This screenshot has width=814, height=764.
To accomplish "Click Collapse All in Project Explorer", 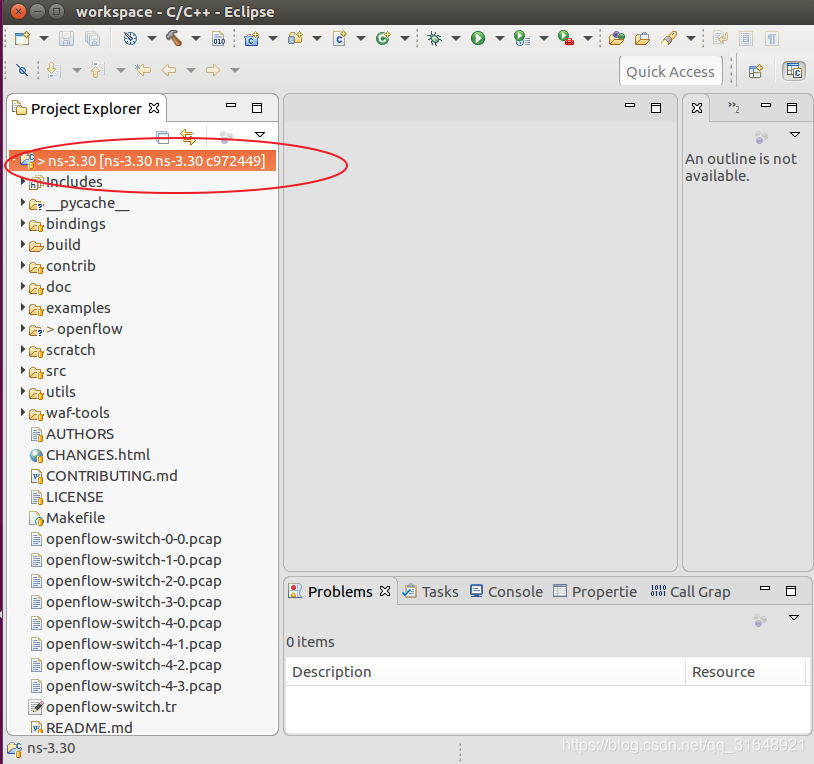I will pos(162,137).
